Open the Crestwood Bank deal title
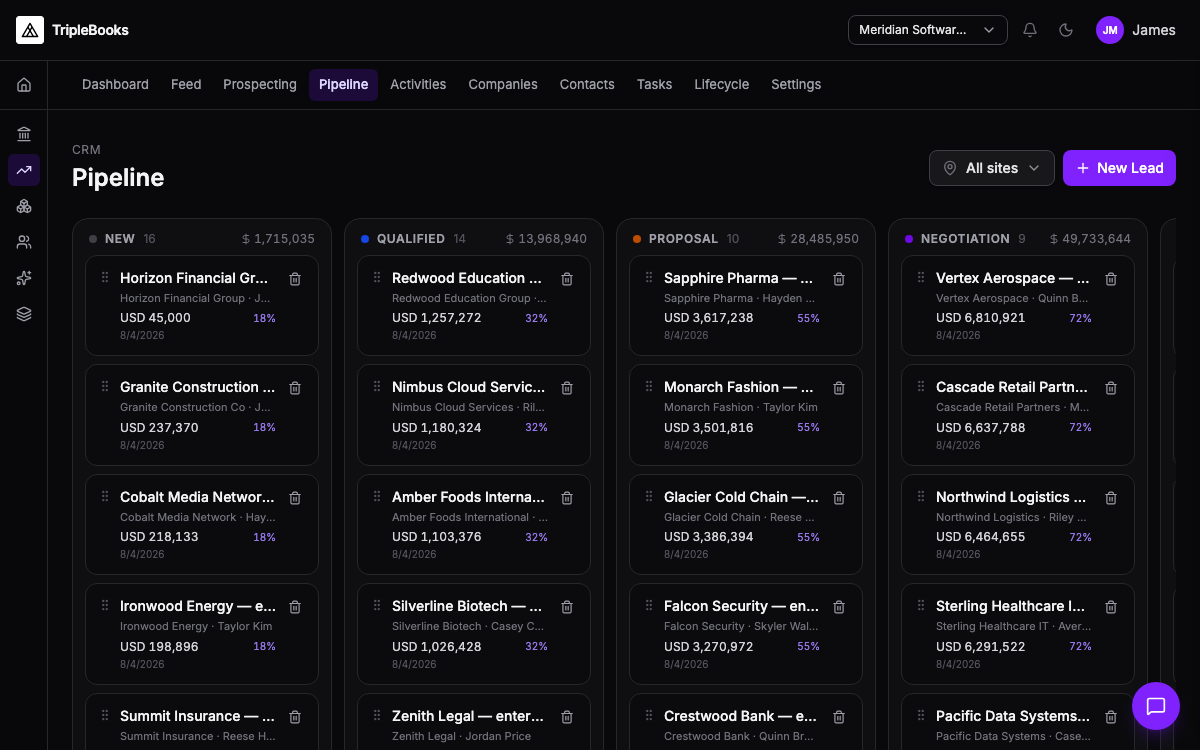Viewport: 1200px width, 750px height. coord(741,716)
